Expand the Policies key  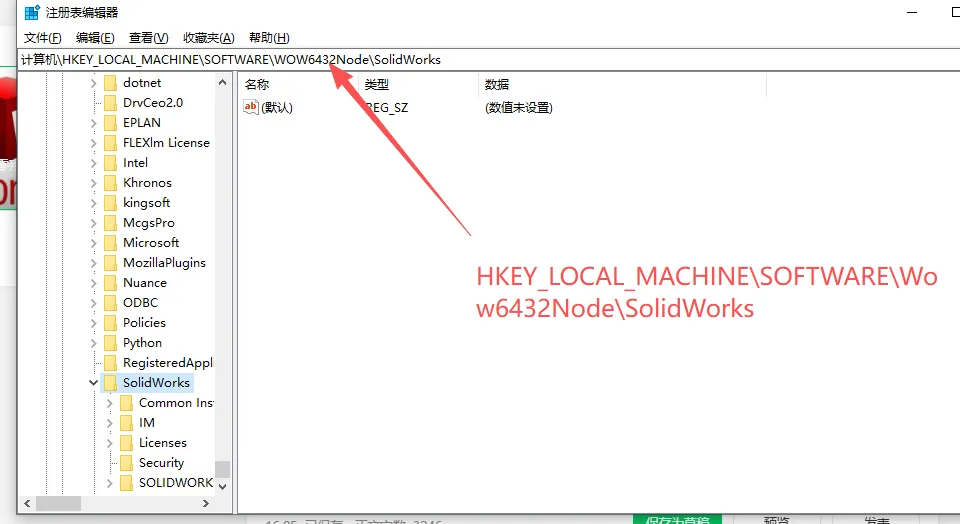93,323
